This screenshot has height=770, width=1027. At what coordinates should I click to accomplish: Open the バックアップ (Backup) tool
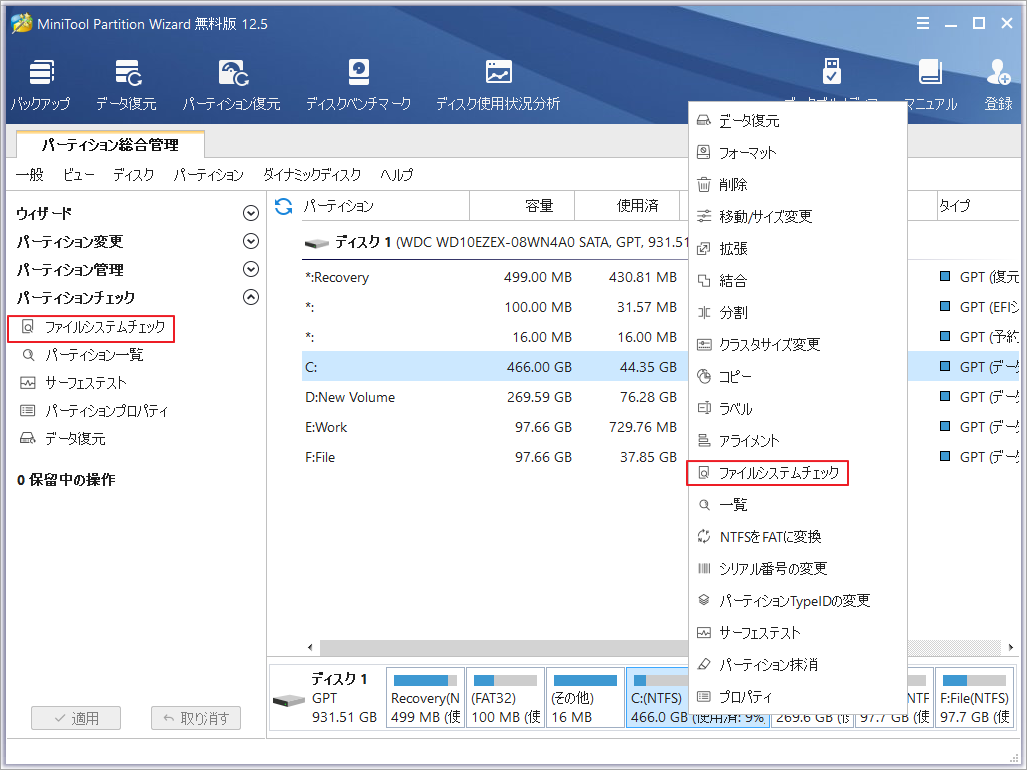point(41,85)
